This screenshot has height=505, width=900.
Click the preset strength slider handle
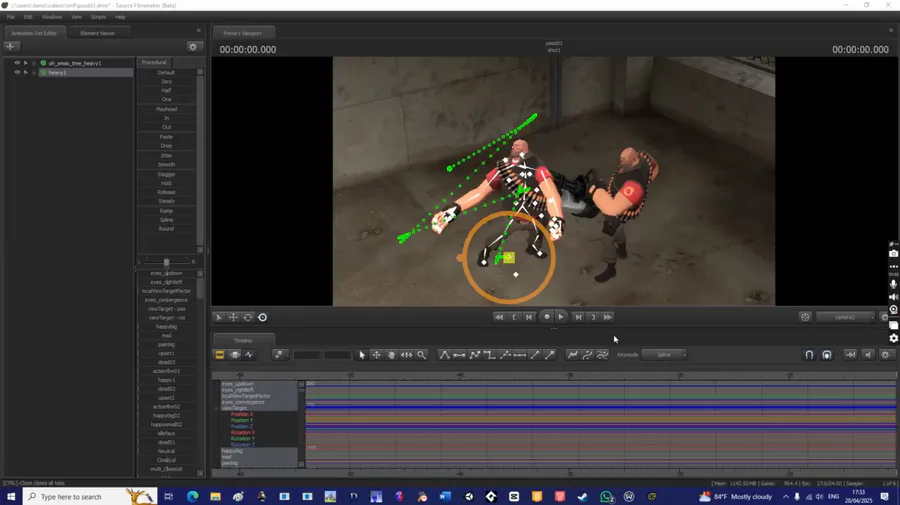[166, 262]
